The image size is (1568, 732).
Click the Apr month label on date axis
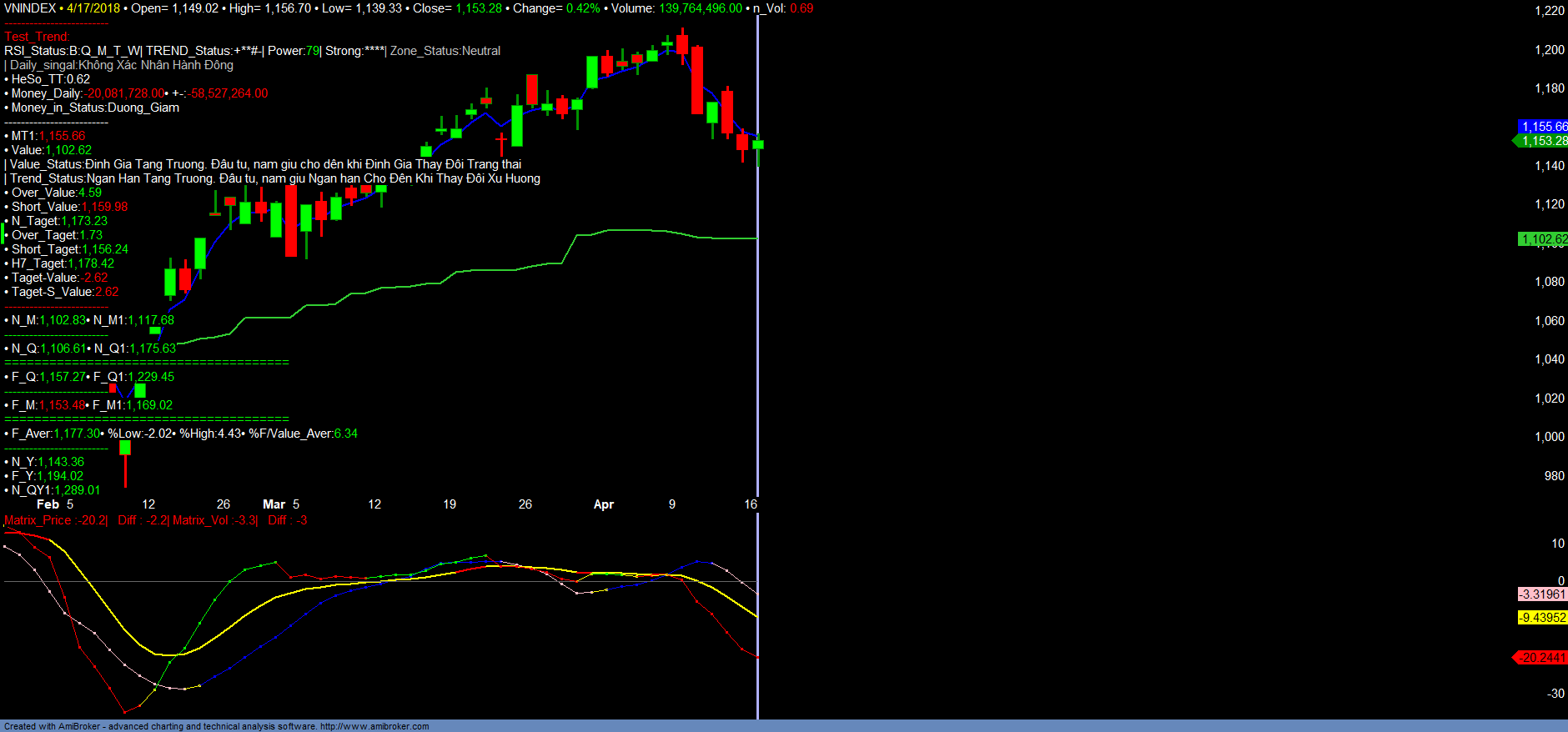pos(603,504)
